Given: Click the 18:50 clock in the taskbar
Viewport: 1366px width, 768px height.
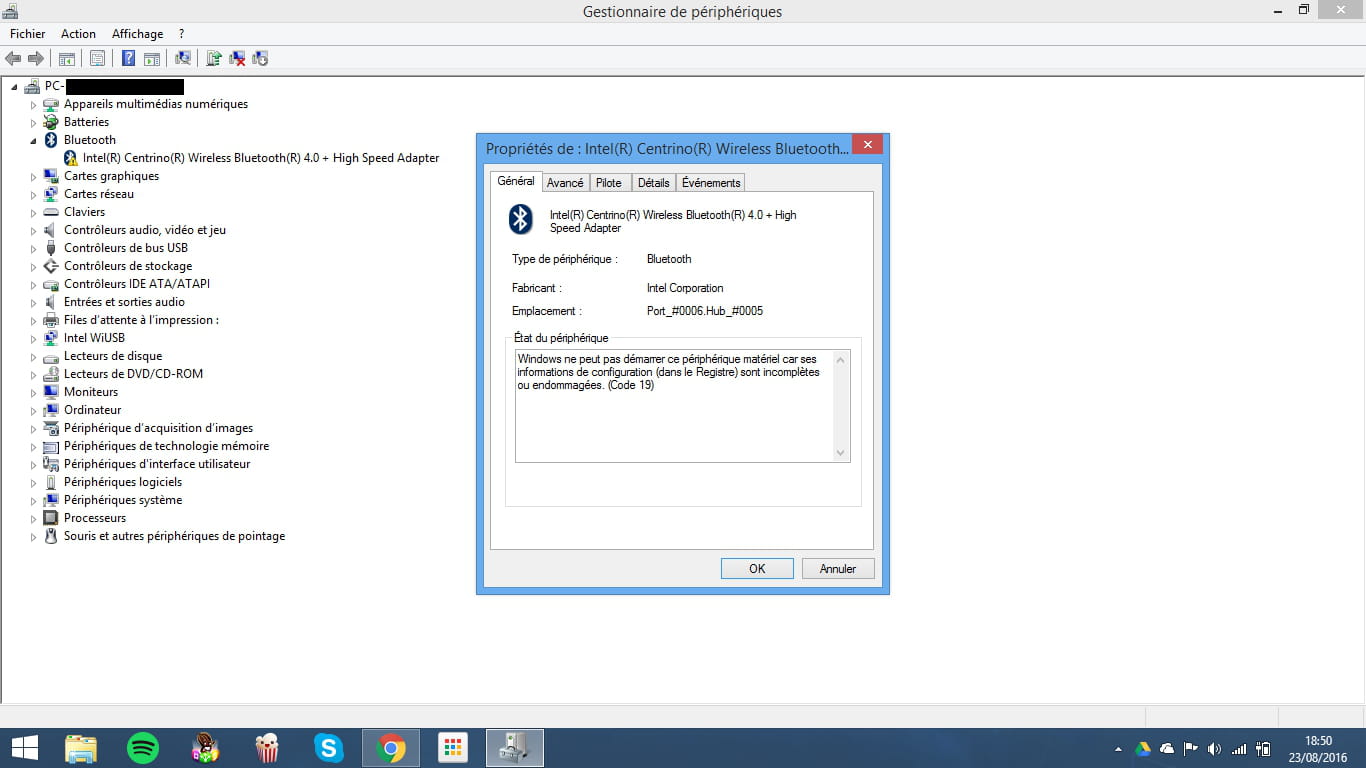Looking at the screenshot, I should coord(1319,740).
